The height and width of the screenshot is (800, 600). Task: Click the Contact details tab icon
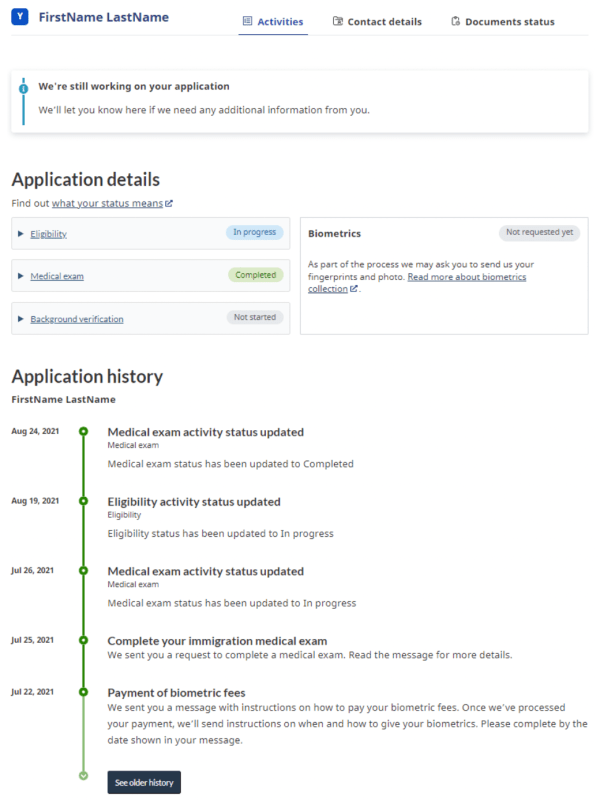(337, 21)
